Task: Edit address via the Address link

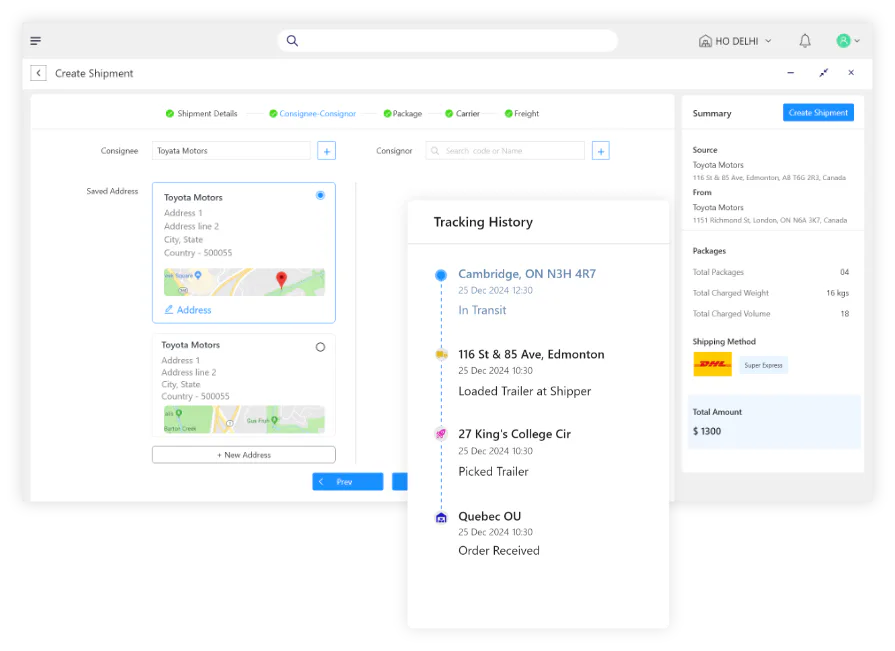Action: (x=188, y=310)
